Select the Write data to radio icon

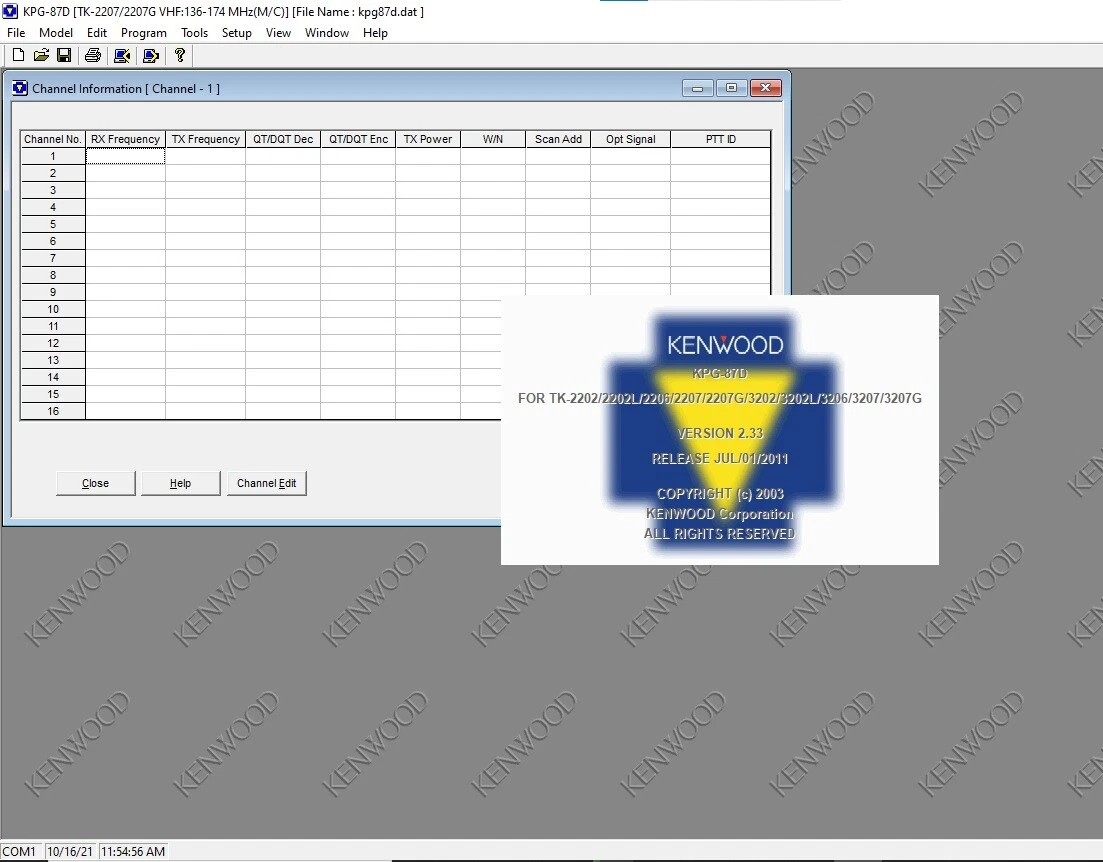[x=151, y=55]
